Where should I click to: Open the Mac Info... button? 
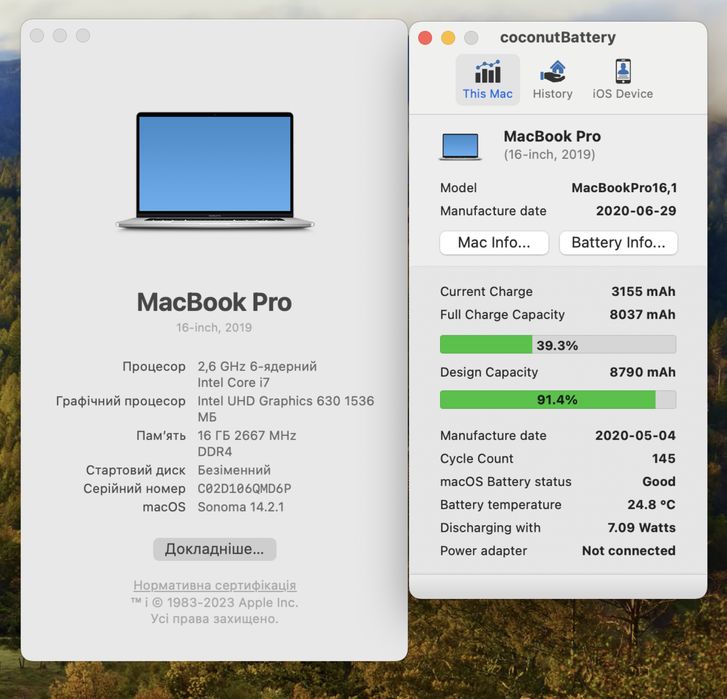[x=494, y=242]
